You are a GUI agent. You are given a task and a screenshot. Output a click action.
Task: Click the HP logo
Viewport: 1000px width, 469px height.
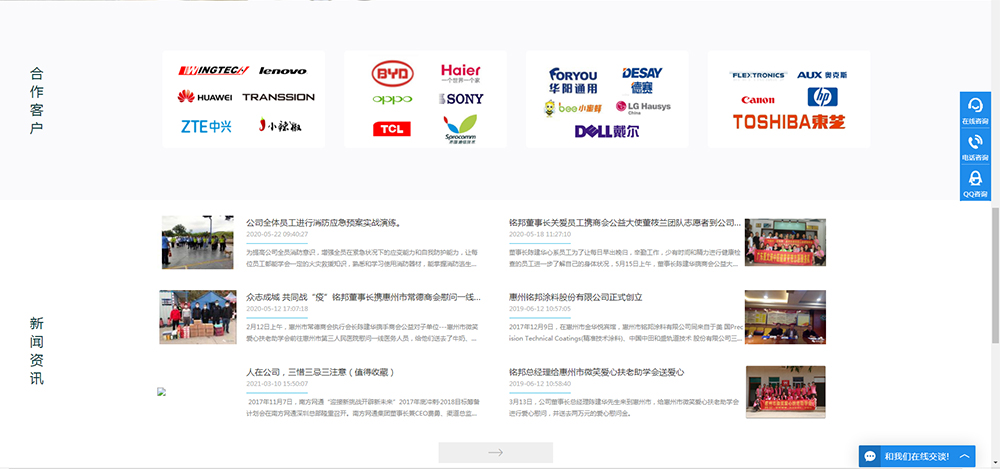pyautogui.click(x=823, y=97)
